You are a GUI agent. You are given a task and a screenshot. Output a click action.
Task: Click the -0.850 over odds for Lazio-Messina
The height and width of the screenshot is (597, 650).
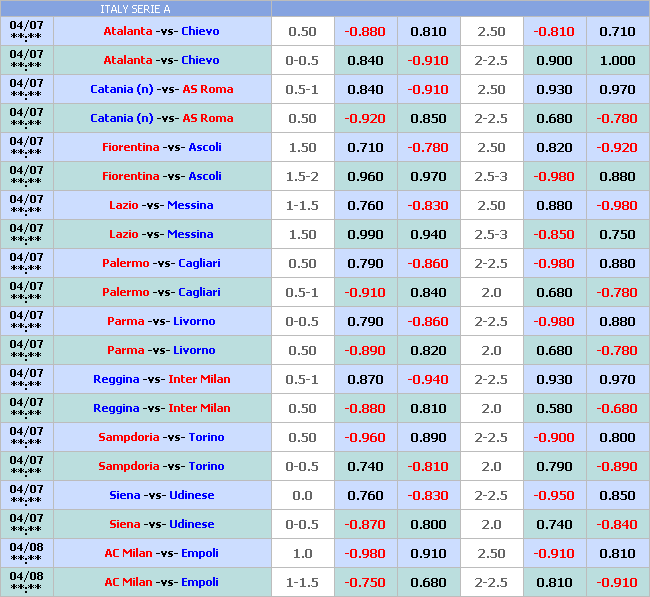pos(554,235)
